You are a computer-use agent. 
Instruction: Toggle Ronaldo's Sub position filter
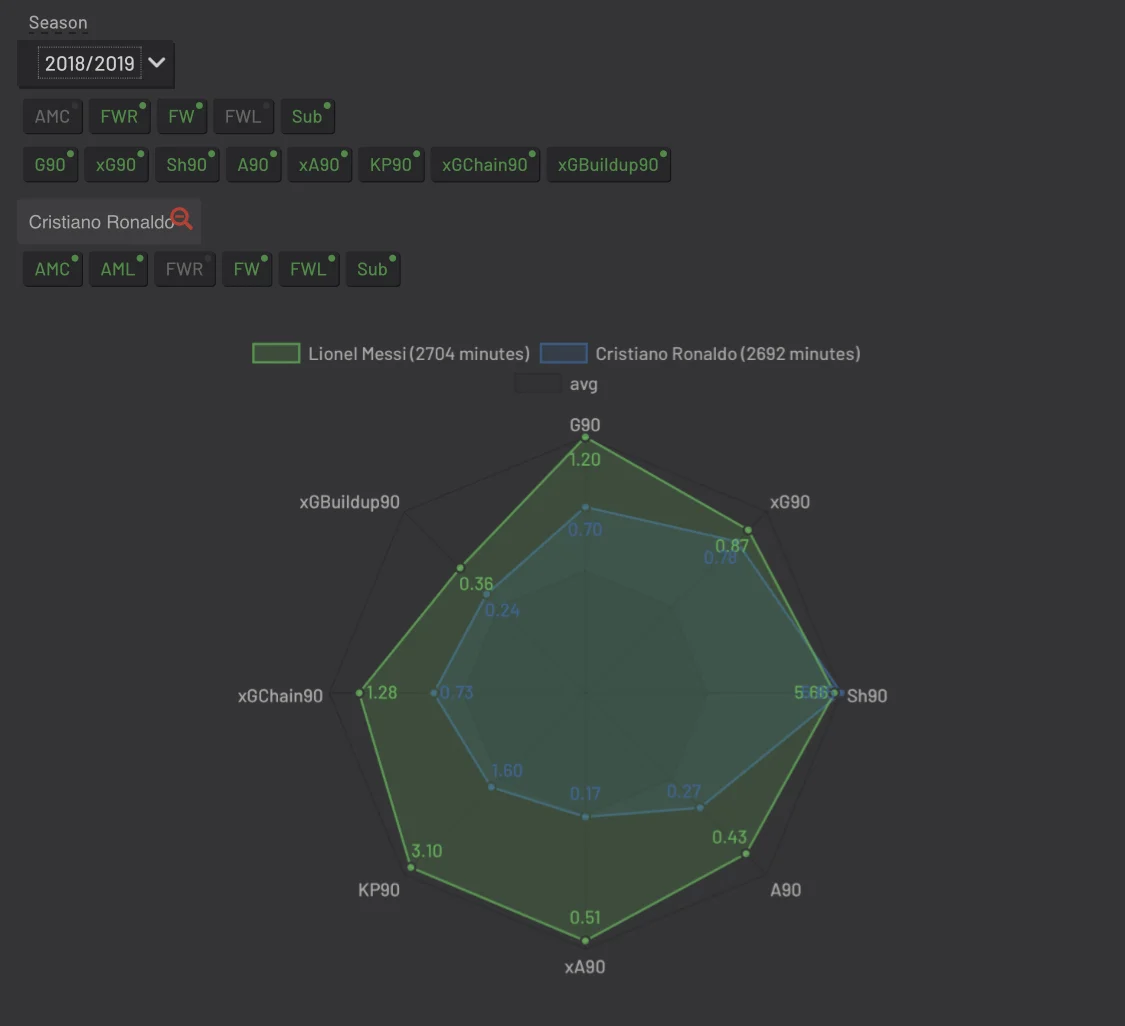click(372, 269)
